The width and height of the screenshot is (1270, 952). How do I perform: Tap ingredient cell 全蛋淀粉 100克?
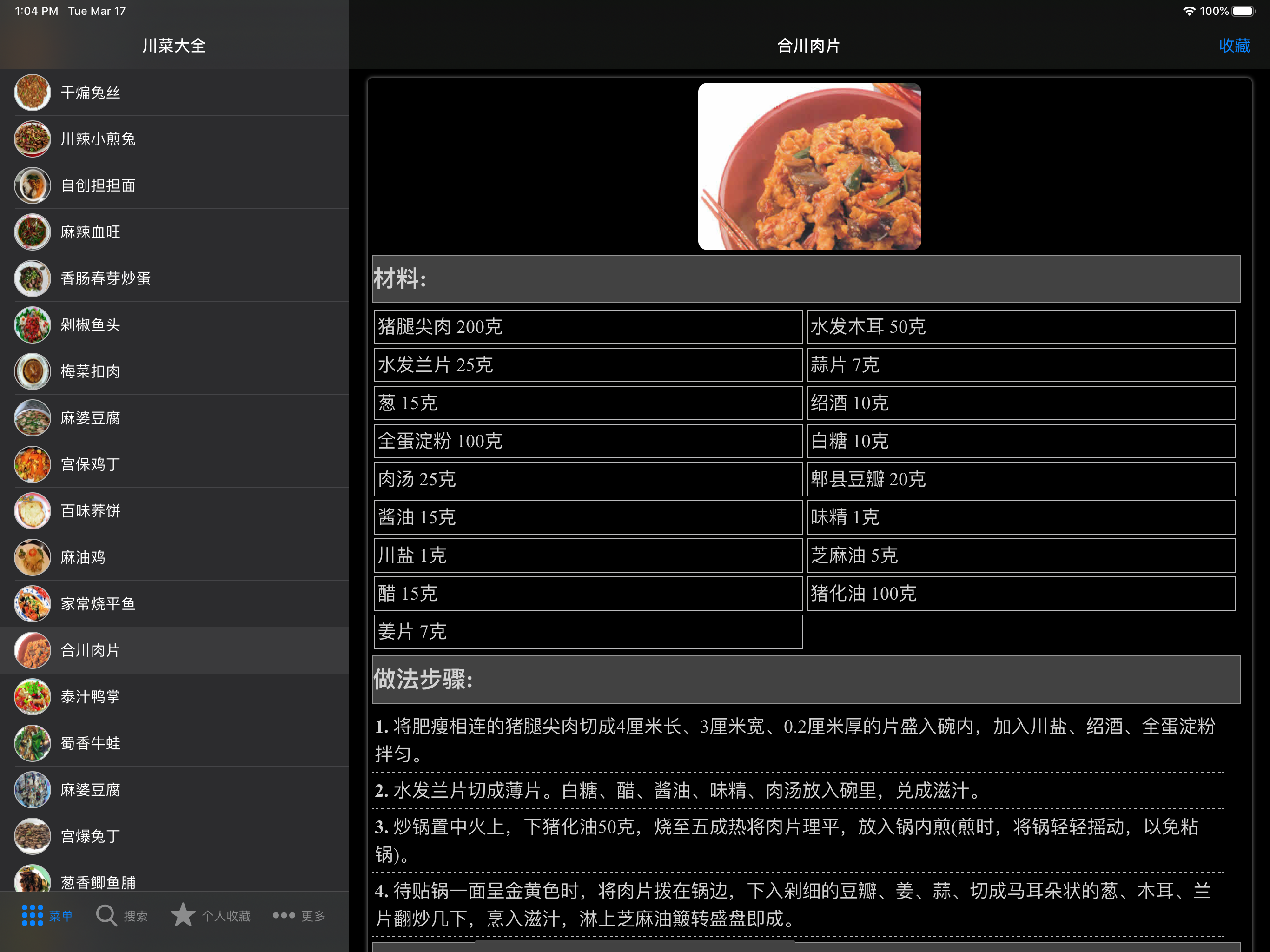(589, 441)
